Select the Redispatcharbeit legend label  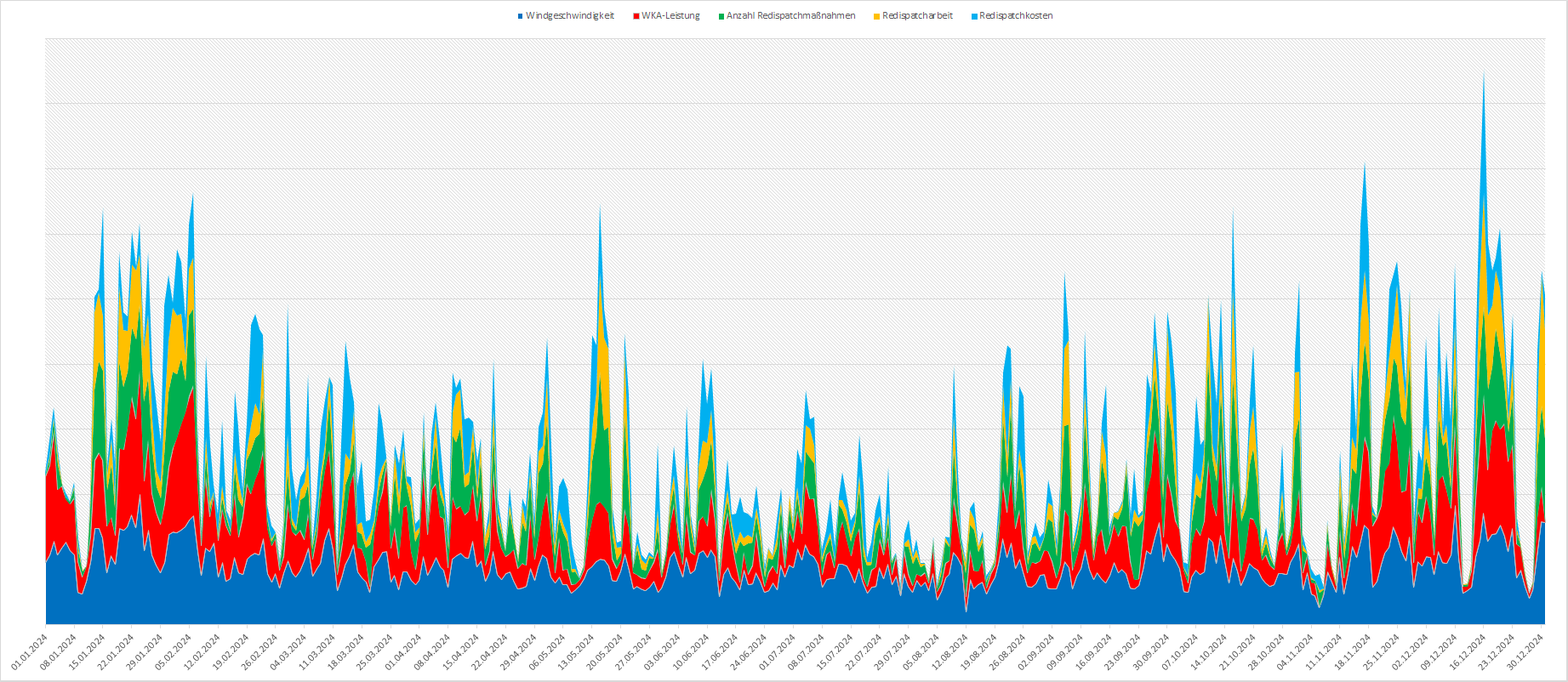coord(917,16)
